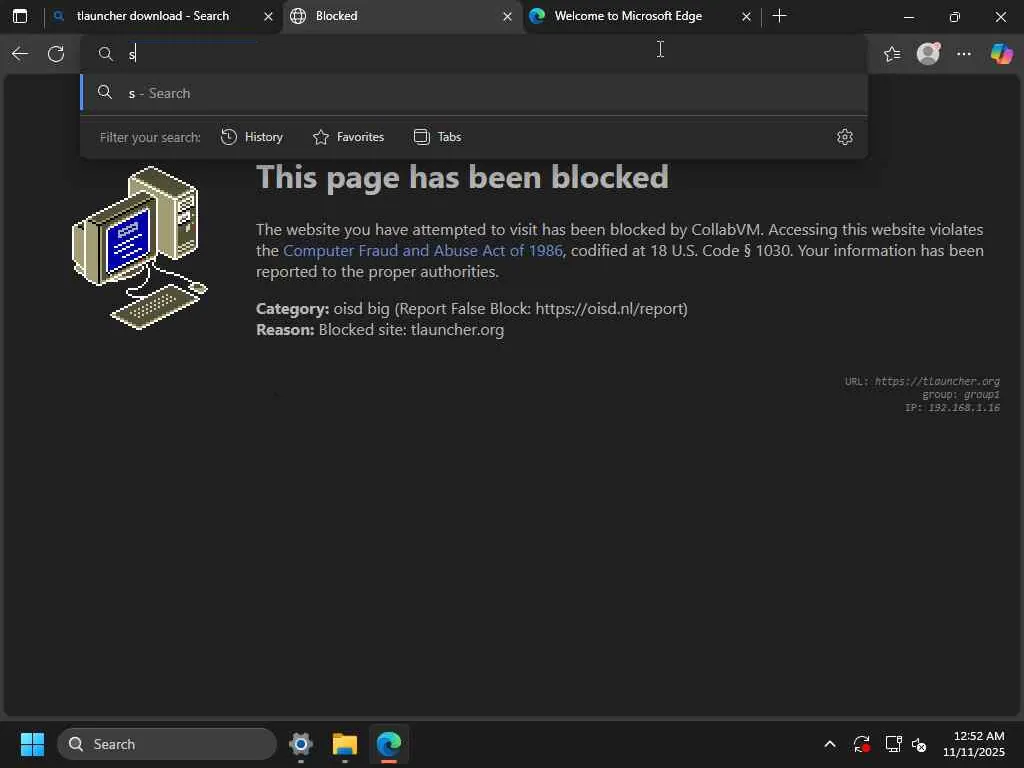Click the magnifier icon in address bar

tap(106, 54)
